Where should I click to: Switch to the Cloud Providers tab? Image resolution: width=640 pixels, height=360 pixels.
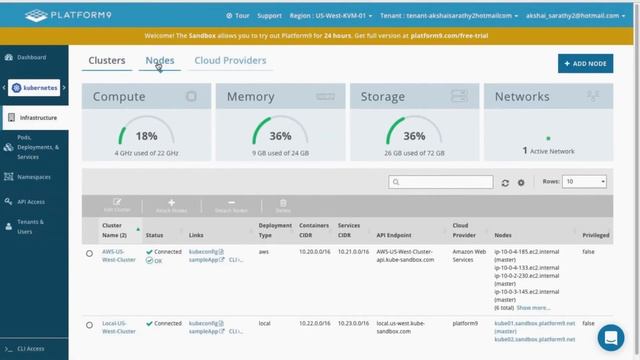(x=230, y=60)
